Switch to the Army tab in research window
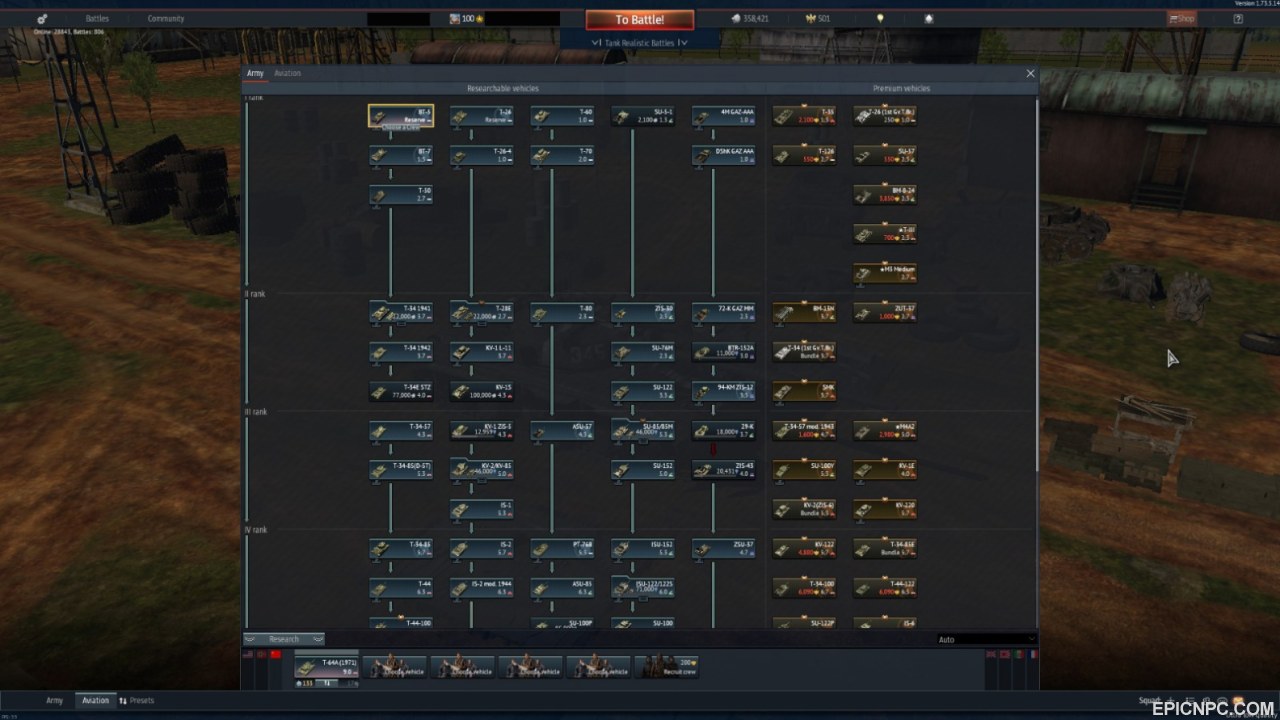Viewport: 1280px width, 720px height. (255, 73)
